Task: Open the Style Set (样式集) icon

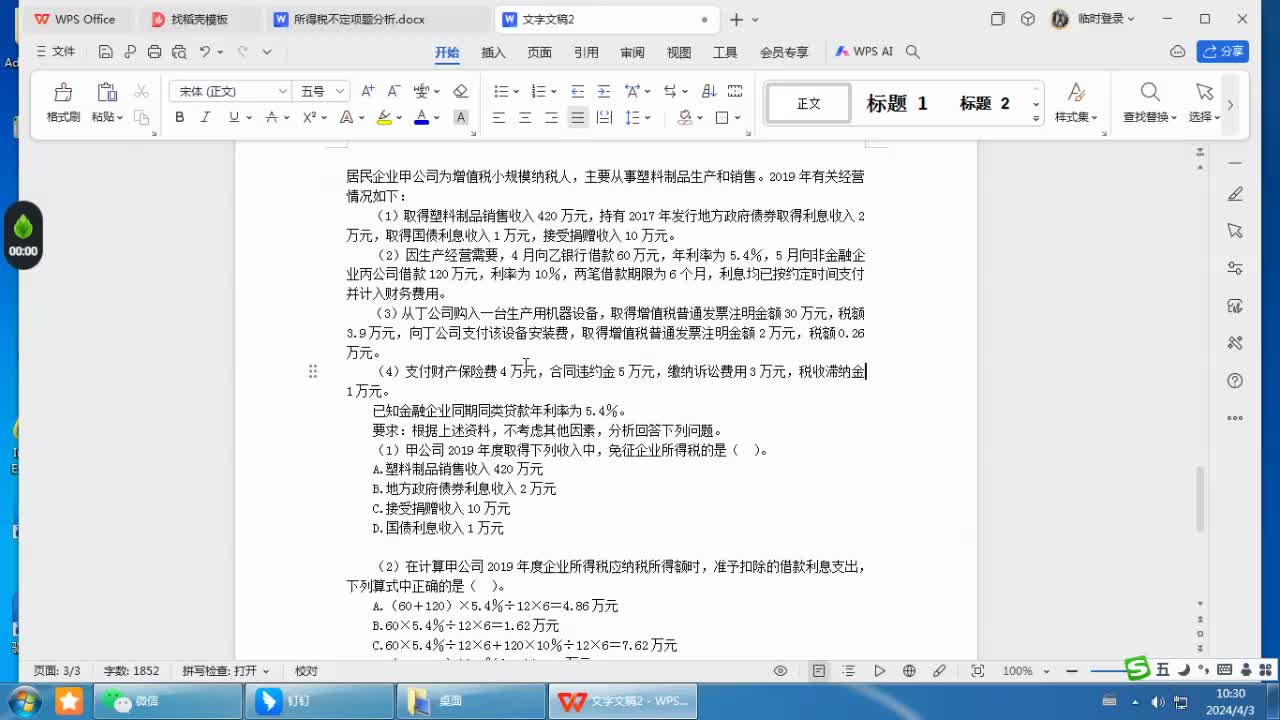Action: (x=1076, y=92)
